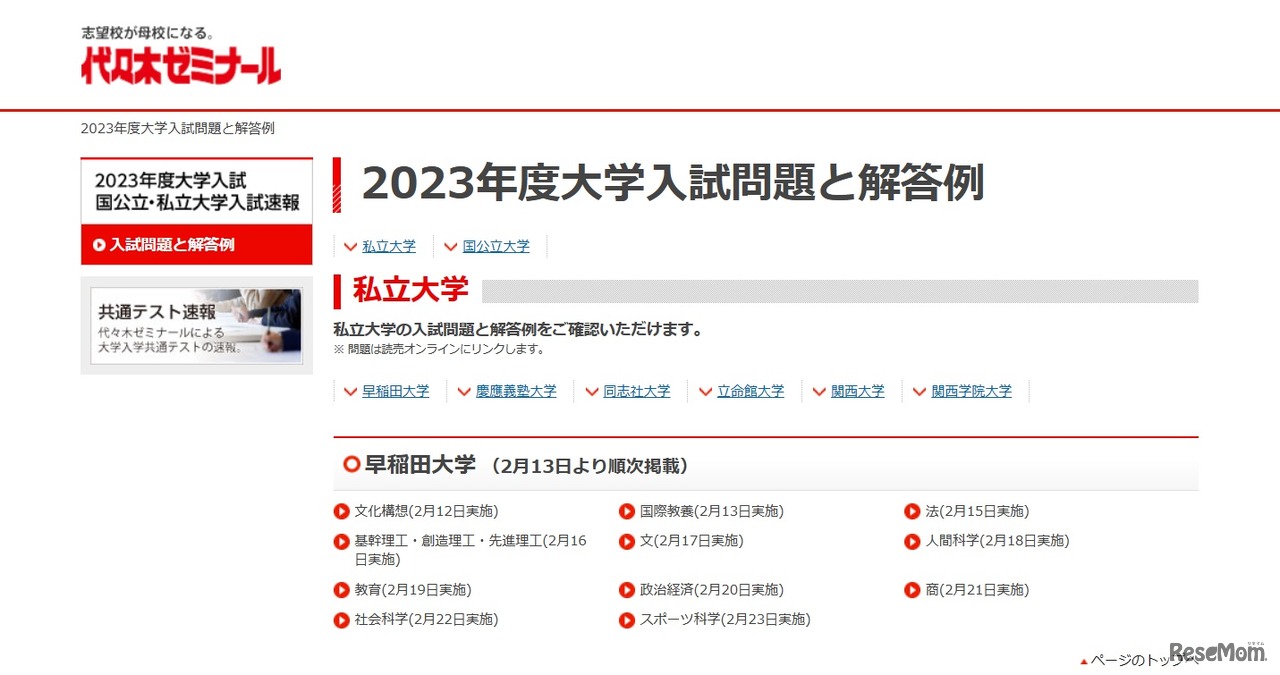This screenshot has height=675, width=1280.
Task: Click the 共通テスト速報 banner image
Action: (x=196, y=326)
